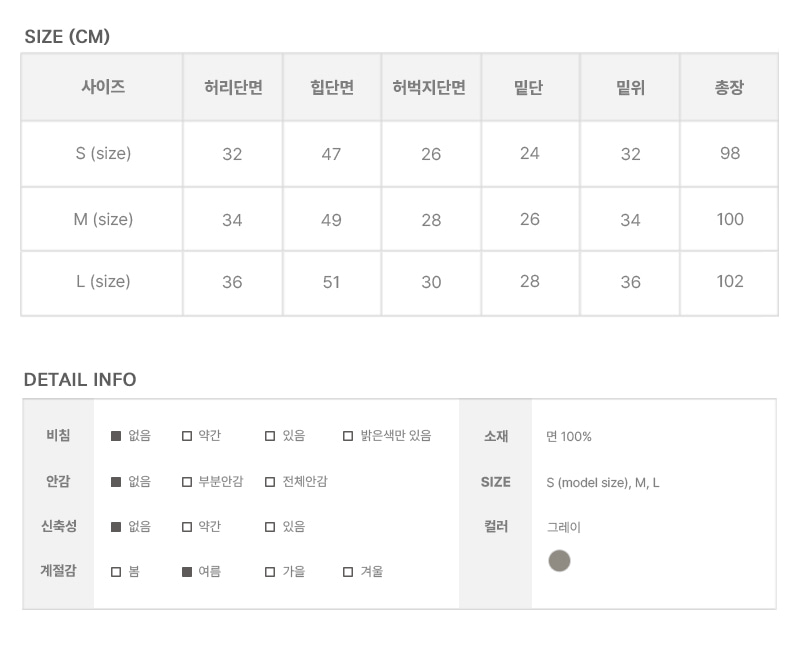This screenshot has height=671, width=800.
Task: Check the 가을 season checkbox
Action: [270, 572]
